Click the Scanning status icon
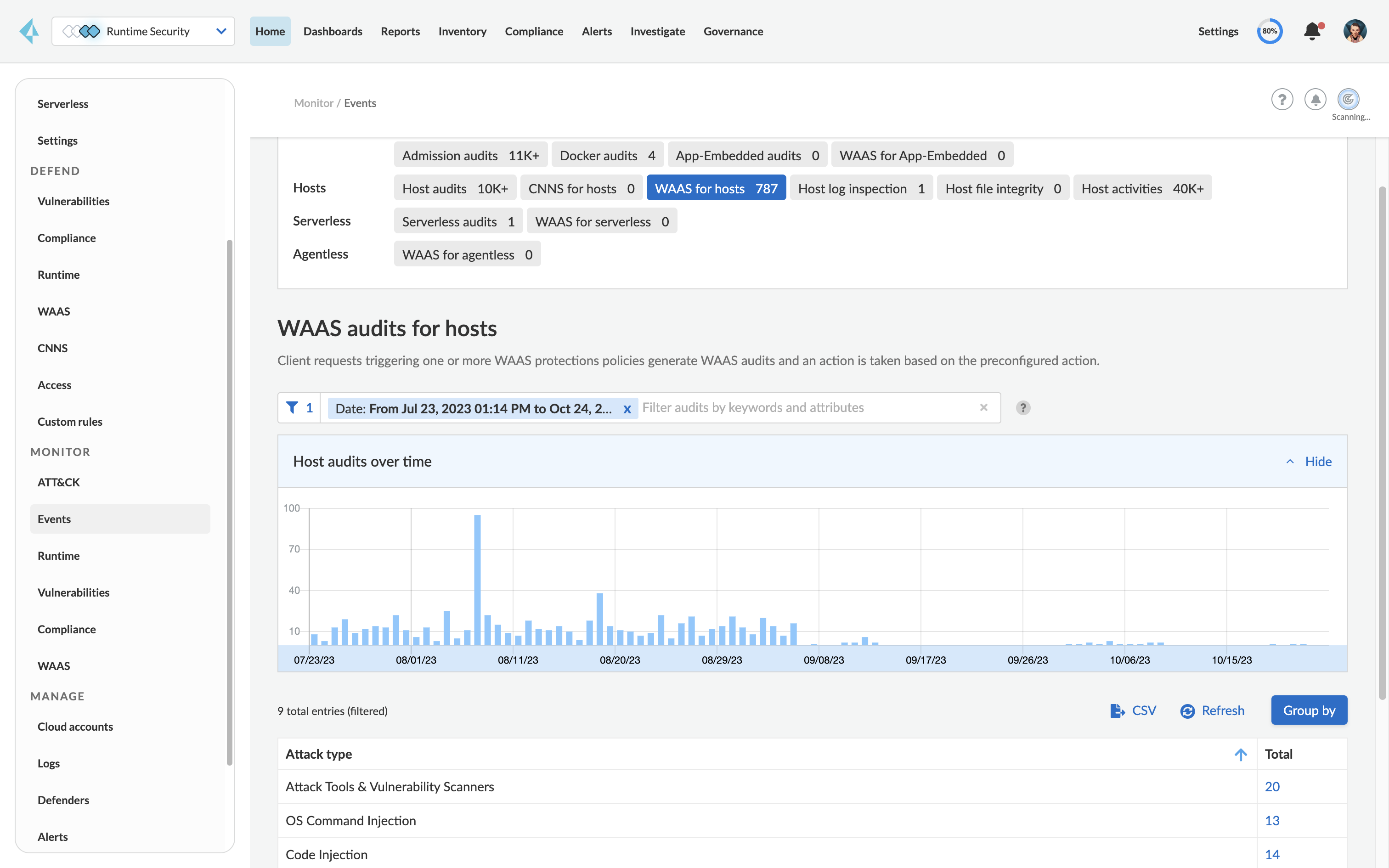Viewport: 1389px width, 868px height. click(x=1348, y=99)
